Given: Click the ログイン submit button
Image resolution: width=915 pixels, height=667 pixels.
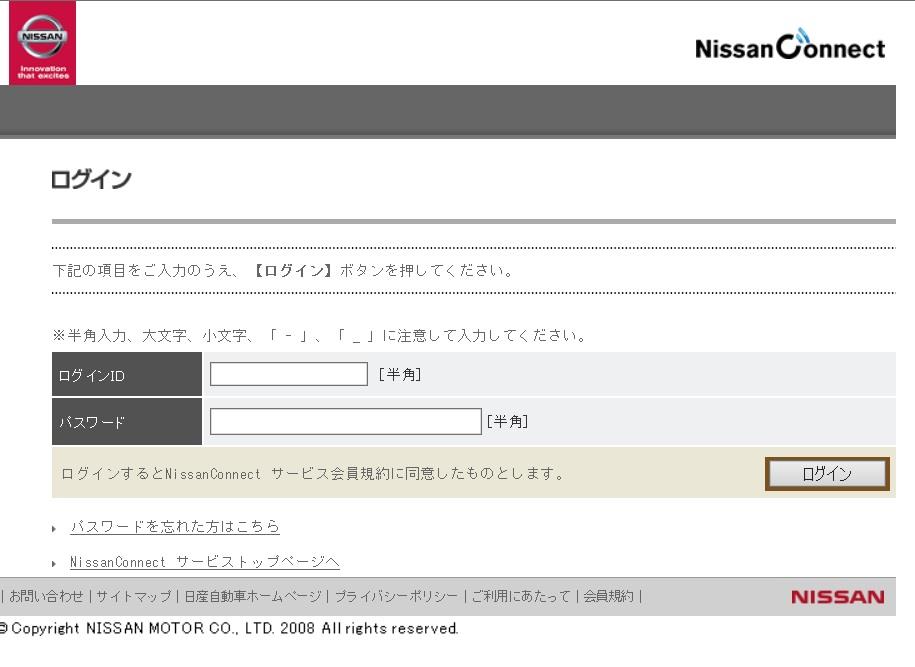Looking at the screenshot, I should click(827, 473).
